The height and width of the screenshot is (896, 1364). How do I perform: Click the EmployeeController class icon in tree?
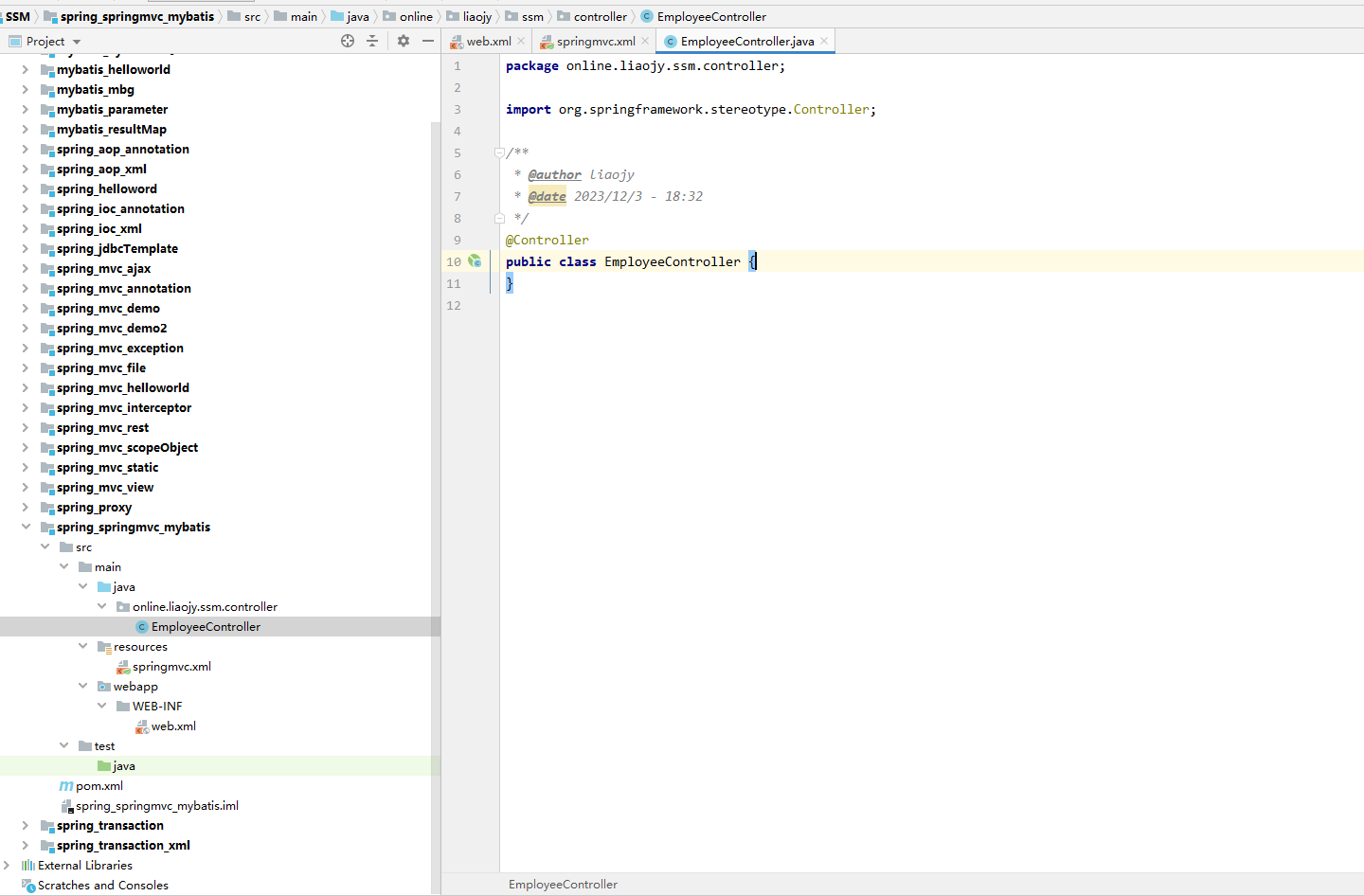click(x=142, y=627)
